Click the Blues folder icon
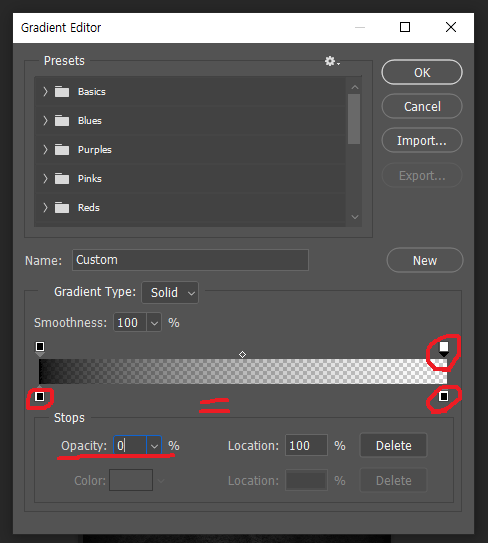Image resolution: width=488 pixels, height=543 pixels. click(x=62, y=121)
